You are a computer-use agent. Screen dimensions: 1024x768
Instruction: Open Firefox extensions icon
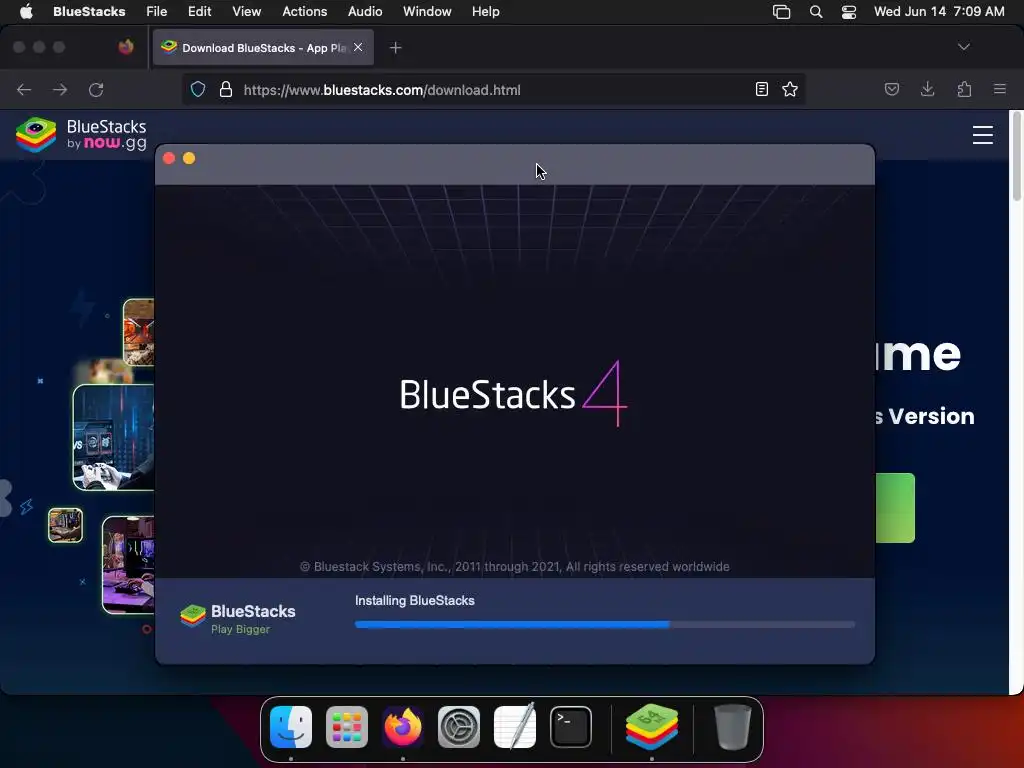(964, 89)
